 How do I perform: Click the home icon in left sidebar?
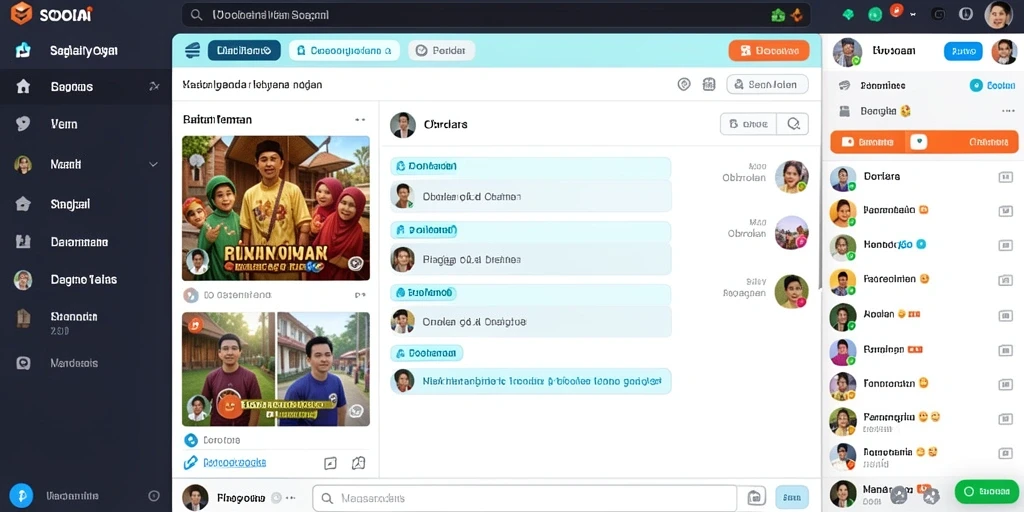coord(23,86)
